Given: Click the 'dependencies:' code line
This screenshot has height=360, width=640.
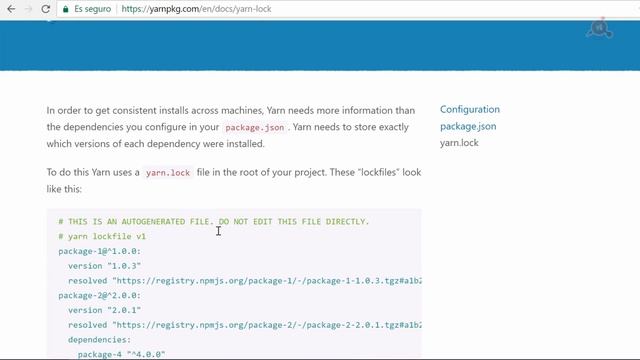Looking at the screenshot, I should point(100,340).
